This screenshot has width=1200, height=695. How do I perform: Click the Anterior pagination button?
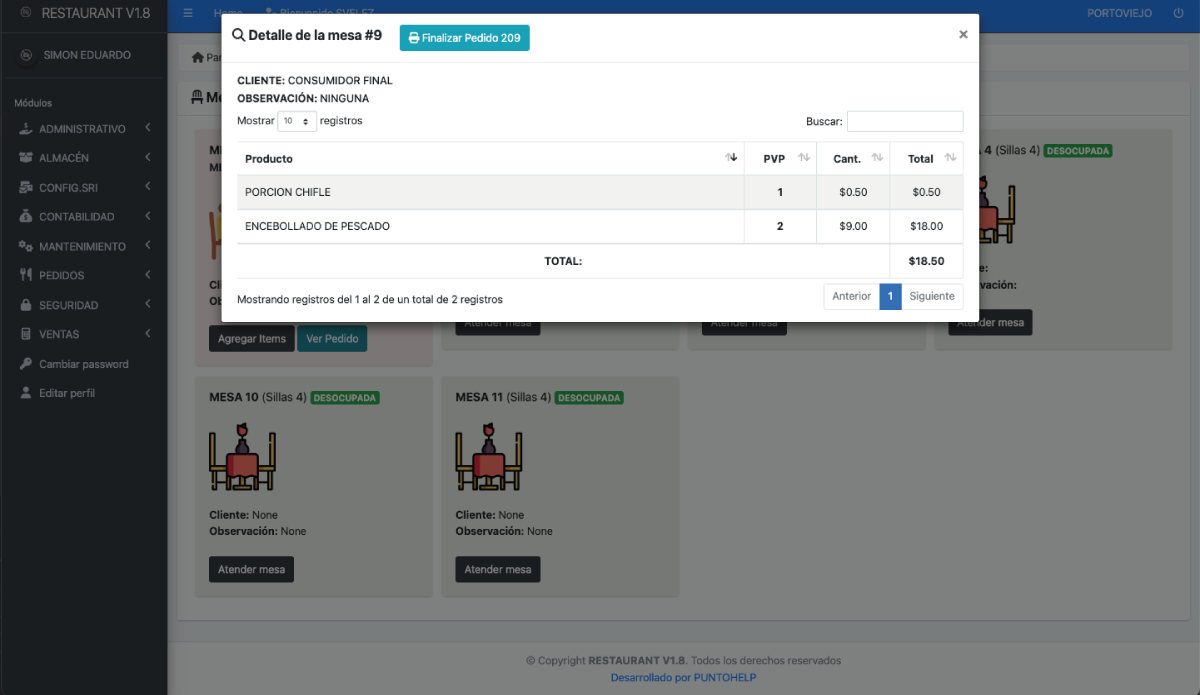(851, 296)
